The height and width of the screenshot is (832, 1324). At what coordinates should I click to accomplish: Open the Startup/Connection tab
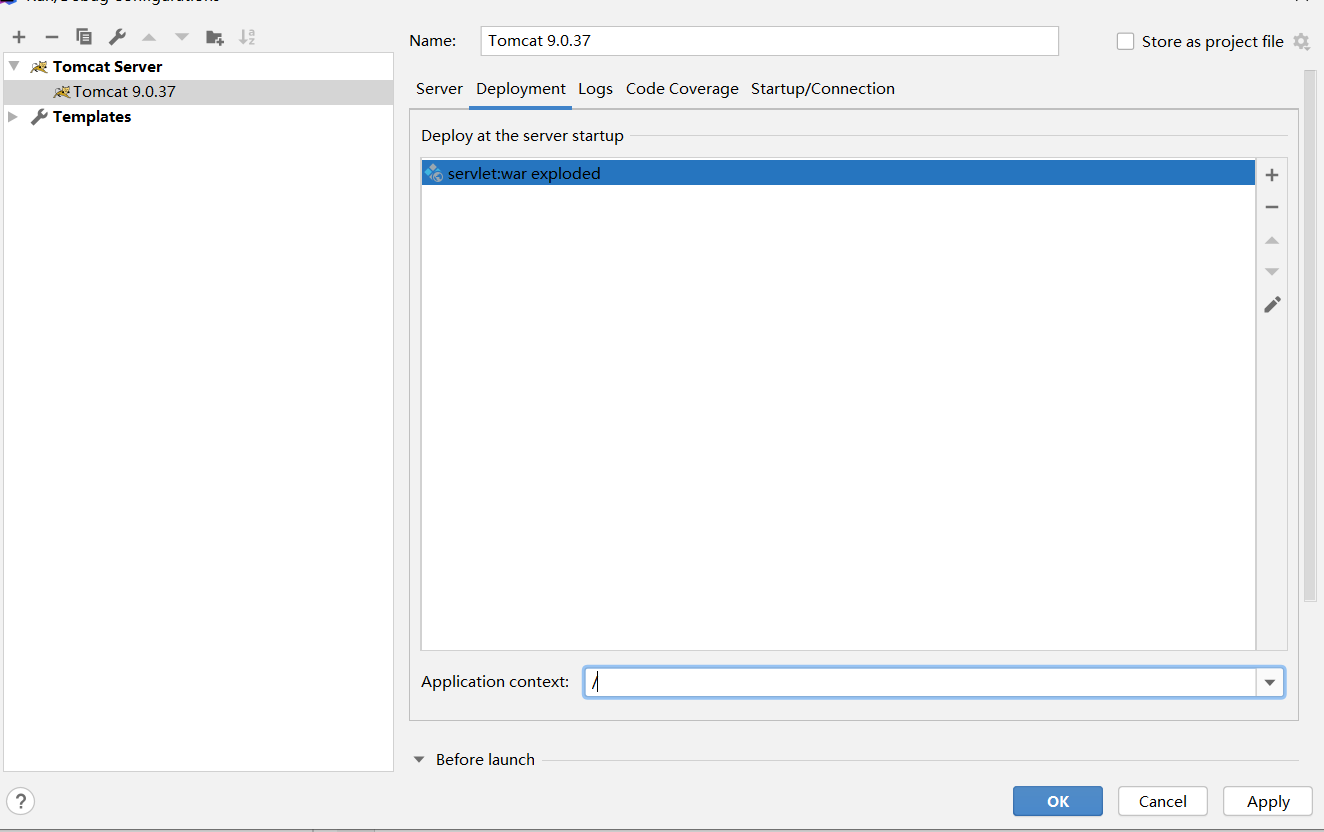coord(823,89)
